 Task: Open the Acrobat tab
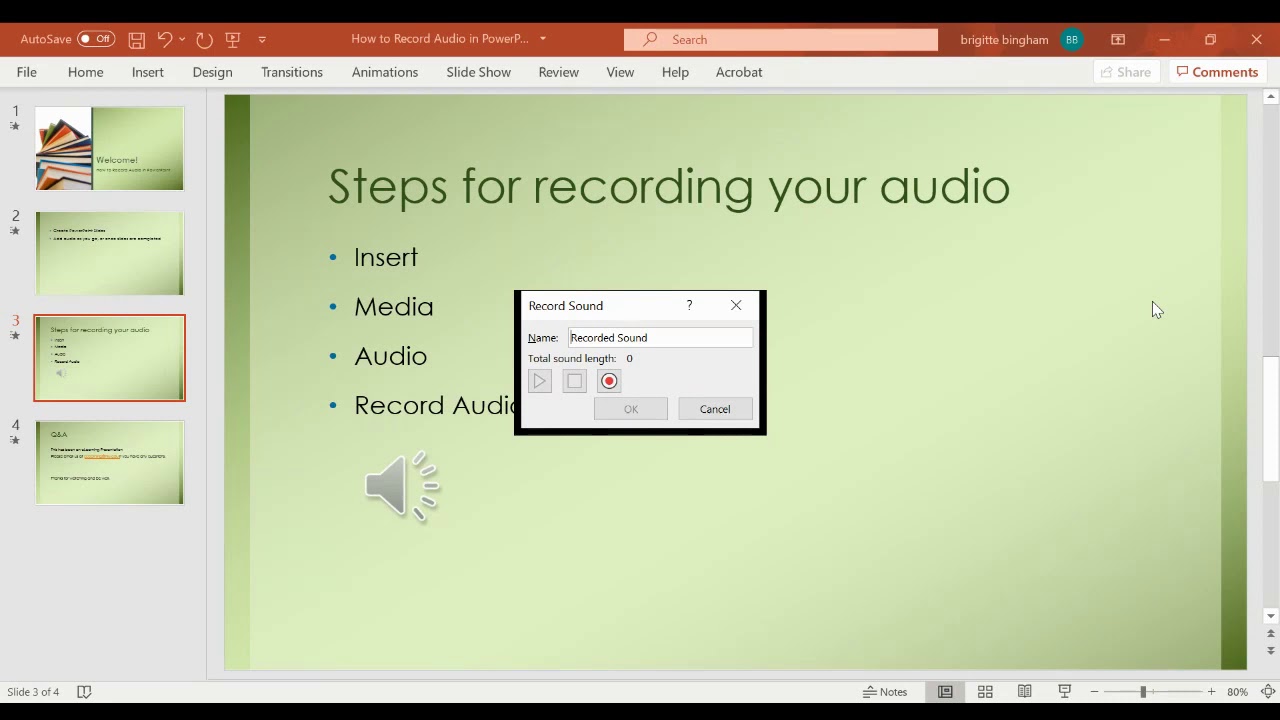(x=739, y=72)
